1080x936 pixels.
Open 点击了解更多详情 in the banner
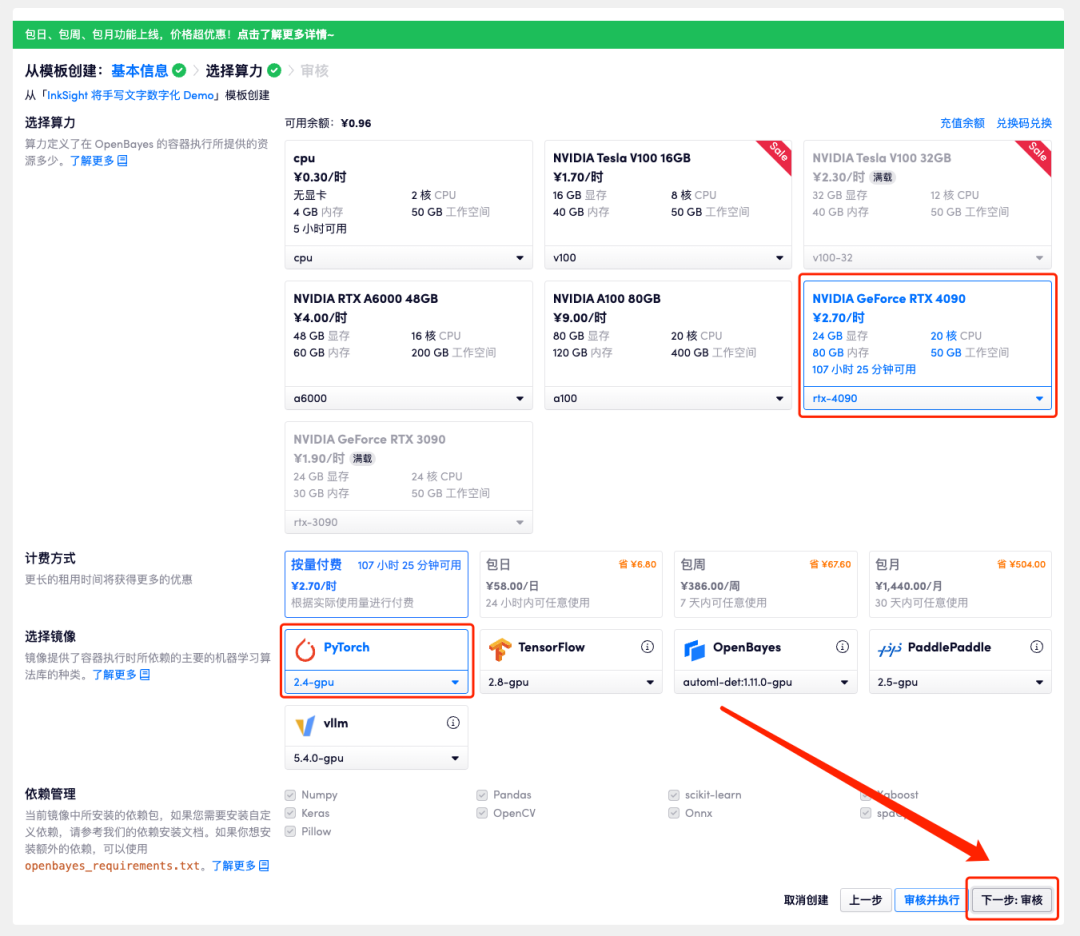[x=282, y=34]
